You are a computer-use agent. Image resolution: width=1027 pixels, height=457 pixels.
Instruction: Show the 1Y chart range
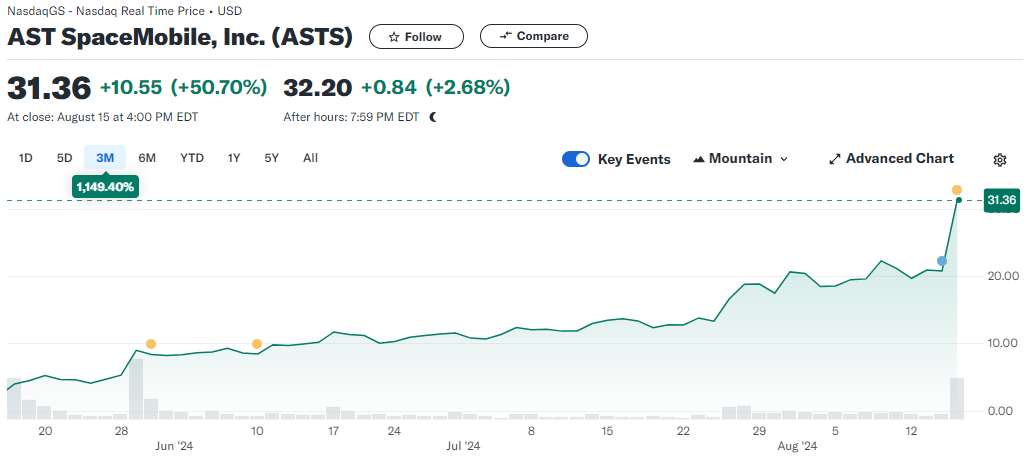pyautogui.click(x=234, y=158)
